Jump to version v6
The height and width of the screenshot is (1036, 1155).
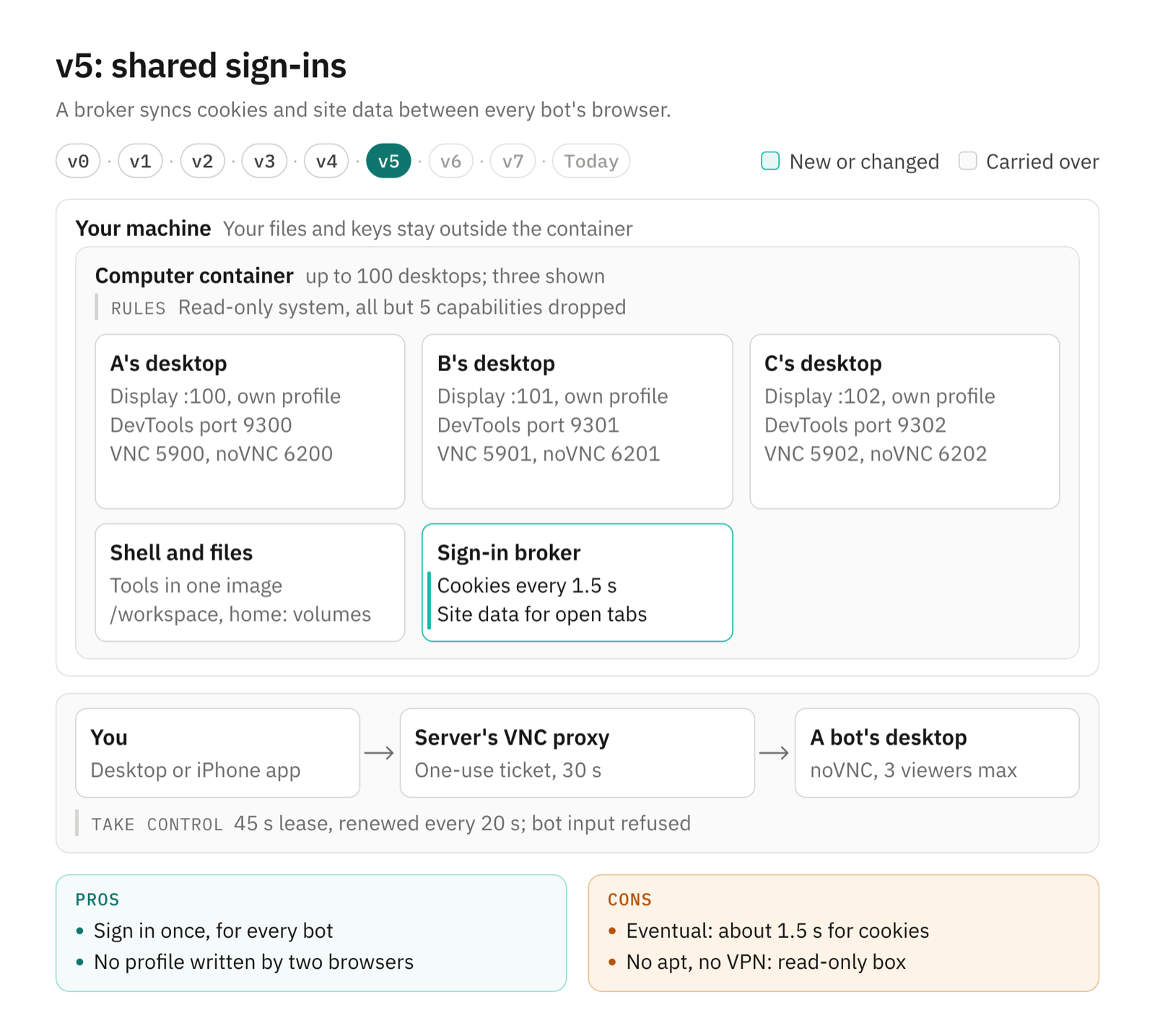450,161
